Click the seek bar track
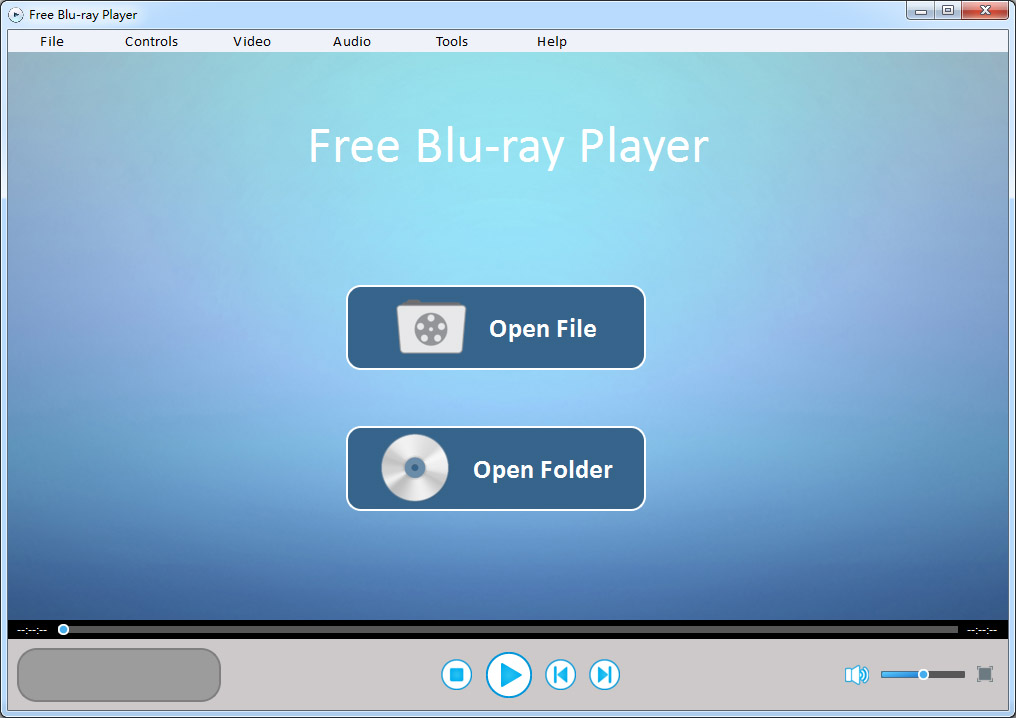This screenshot has height=718, width=1016. pyautogui.click(x=511, y=629)
